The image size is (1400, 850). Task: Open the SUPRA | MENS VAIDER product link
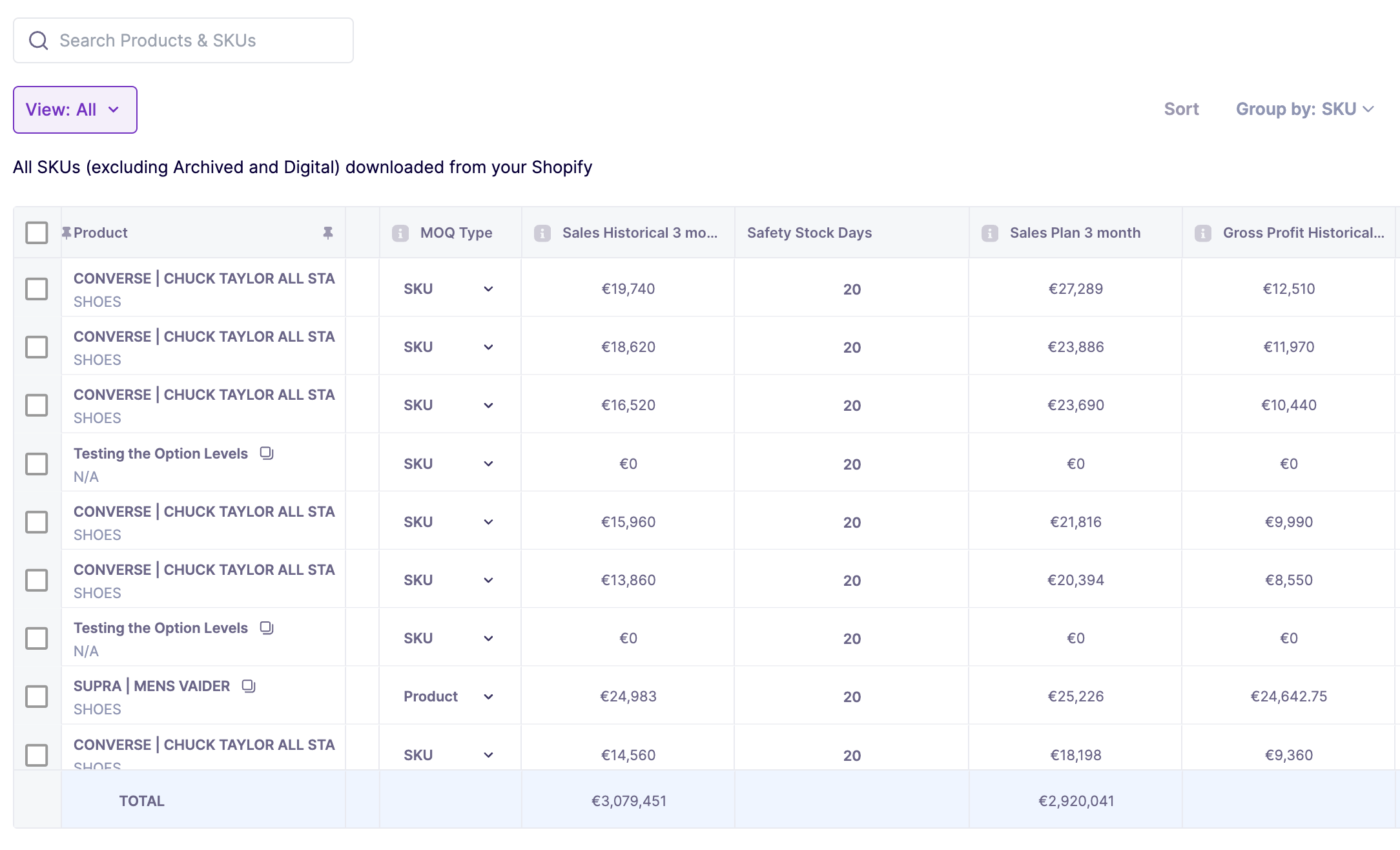(x=152, y=686)
